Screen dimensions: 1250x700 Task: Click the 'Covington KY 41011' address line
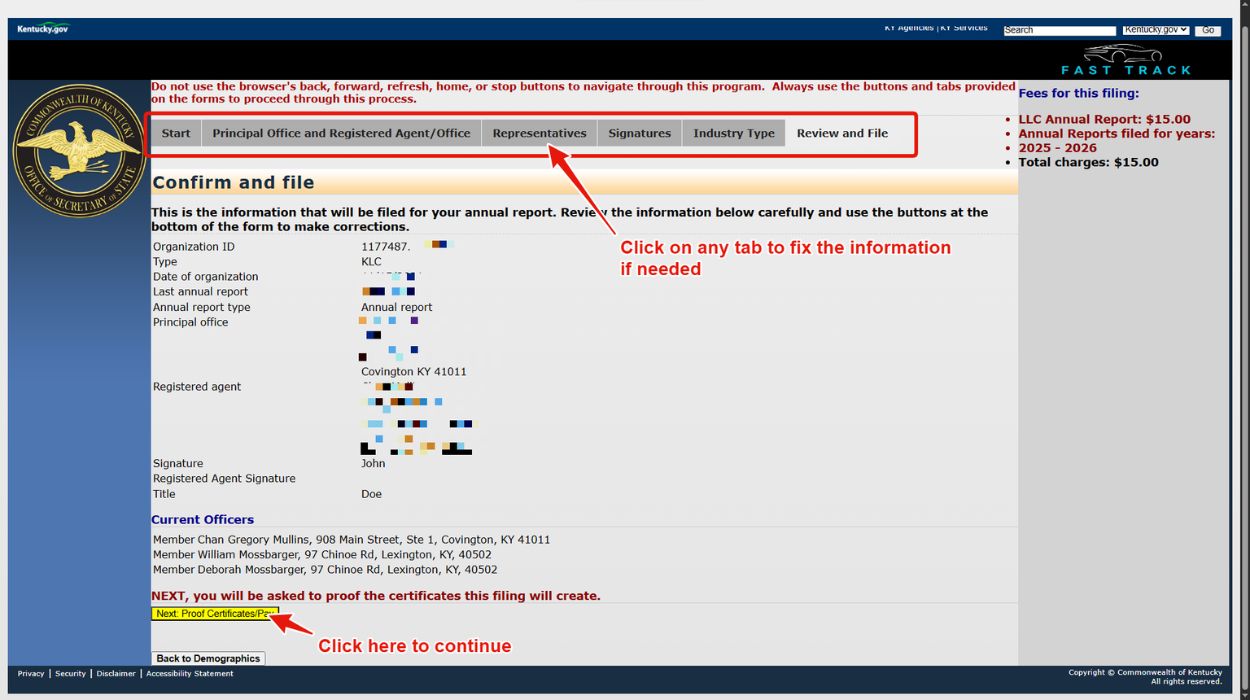click(414, 371)
